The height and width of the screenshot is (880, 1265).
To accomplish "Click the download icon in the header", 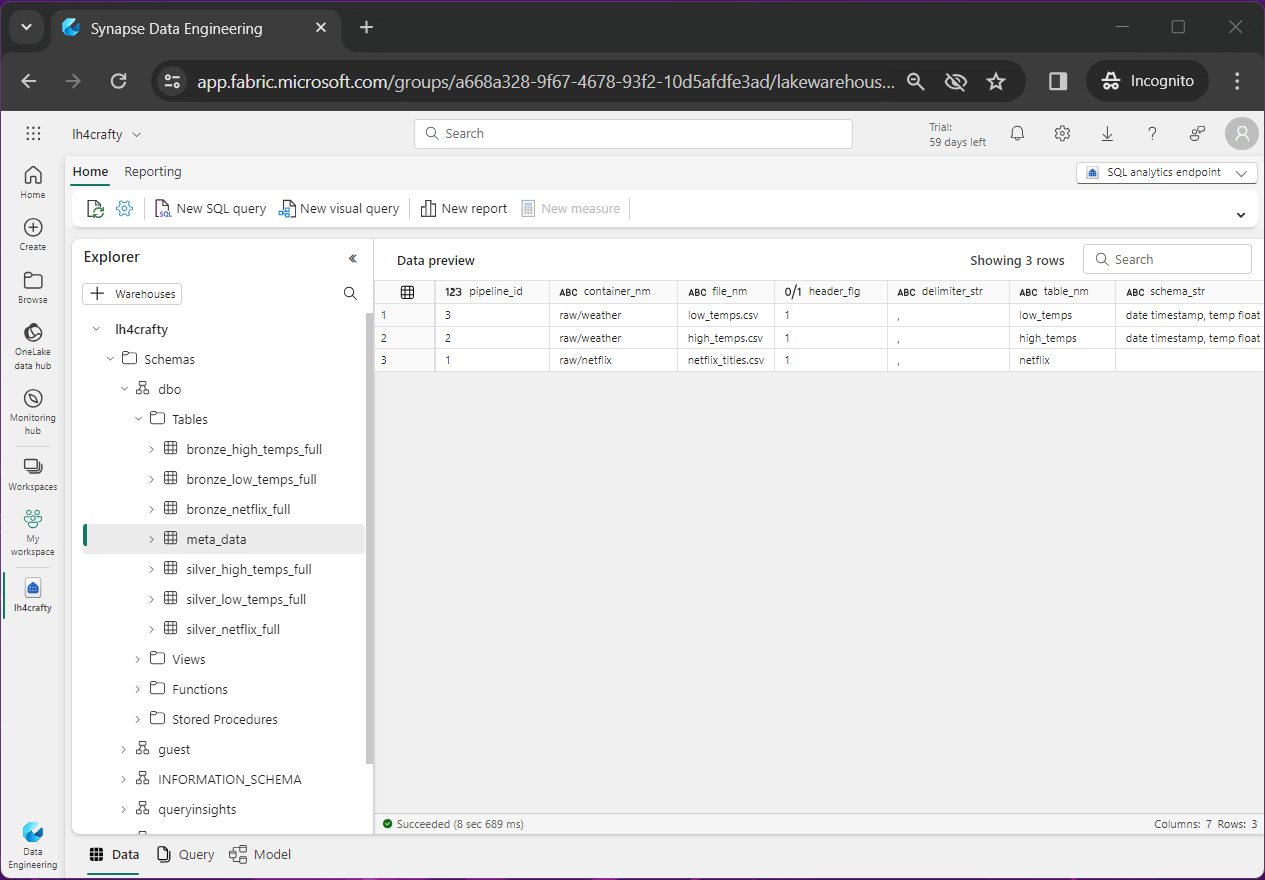I will click(x=1107, y=134).
